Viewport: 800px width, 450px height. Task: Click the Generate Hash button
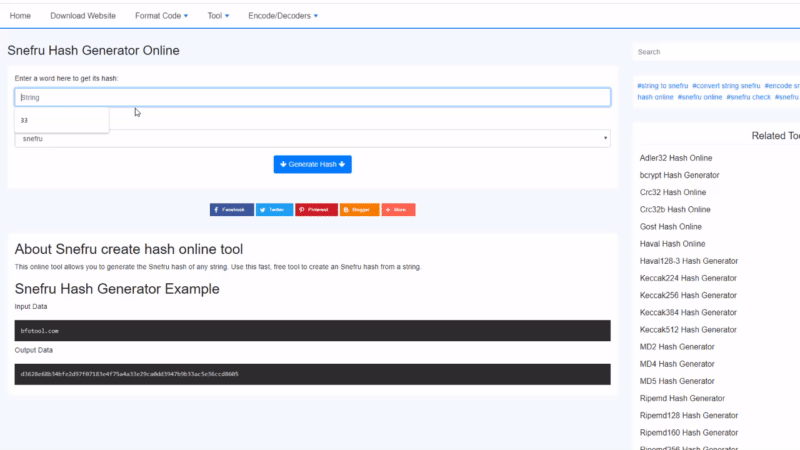point(312,164)
